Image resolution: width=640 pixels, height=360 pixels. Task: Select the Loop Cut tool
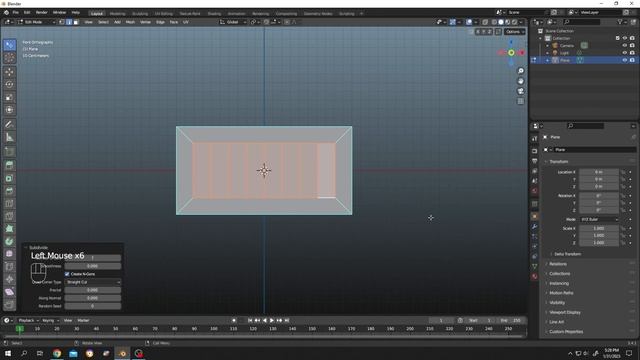[x=9, y=204]
